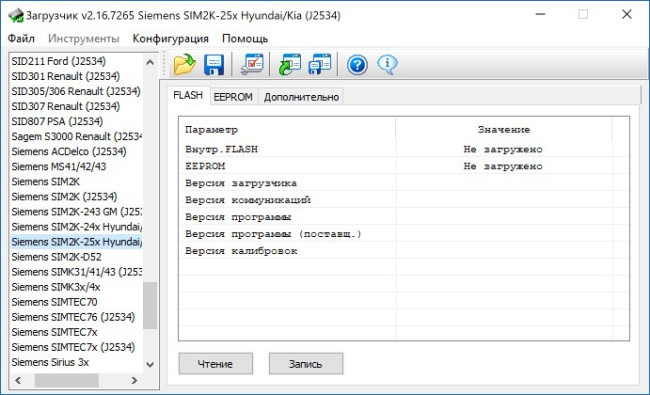Open the Инструменты menu
Image resolution: width=650 pixels, height=395 pixels.
pos(84,39)
